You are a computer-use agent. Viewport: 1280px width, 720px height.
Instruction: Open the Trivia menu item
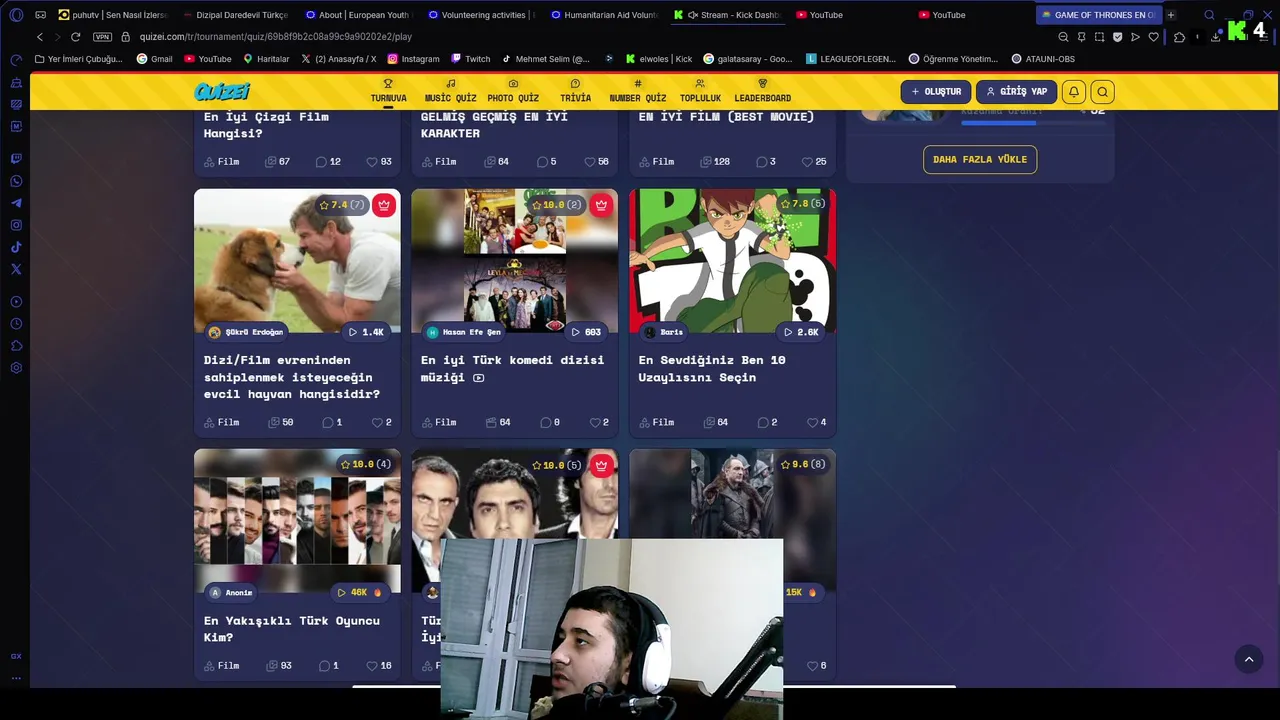coord(575,91)
